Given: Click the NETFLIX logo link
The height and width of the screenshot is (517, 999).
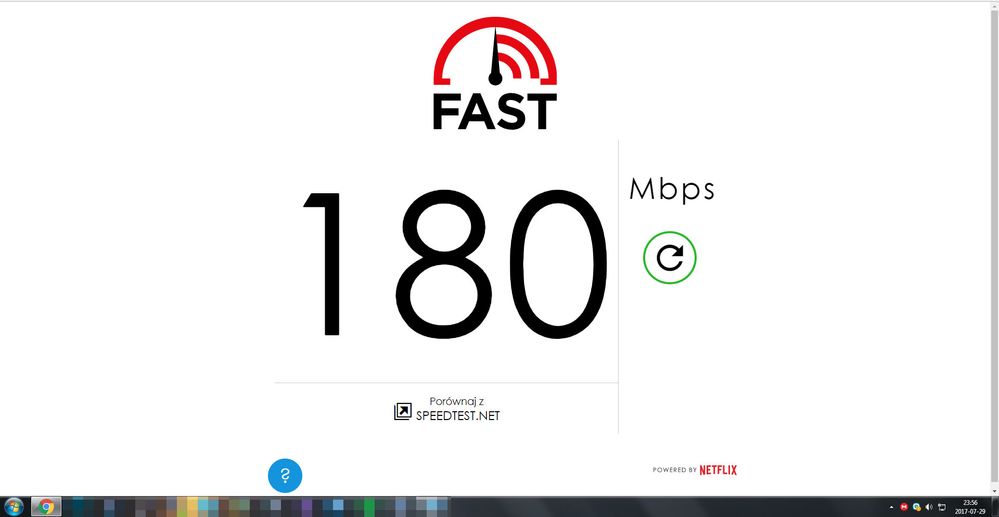Looking at the screenshot, I should point(718,470).
